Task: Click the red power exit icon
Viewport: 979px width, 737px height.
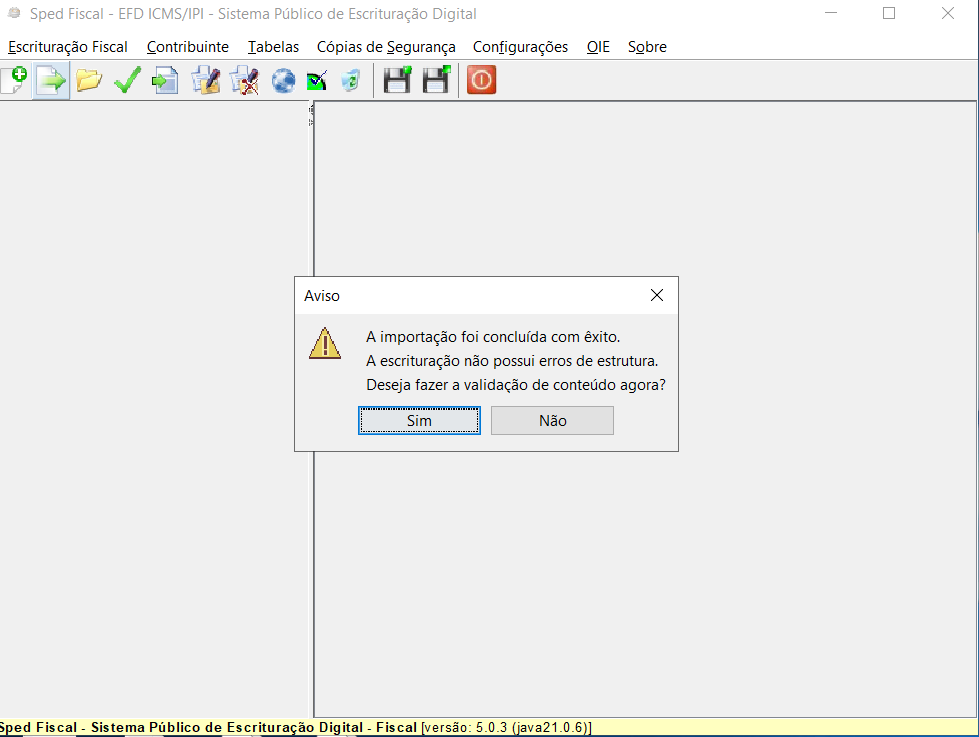Action: pos(481,80)
